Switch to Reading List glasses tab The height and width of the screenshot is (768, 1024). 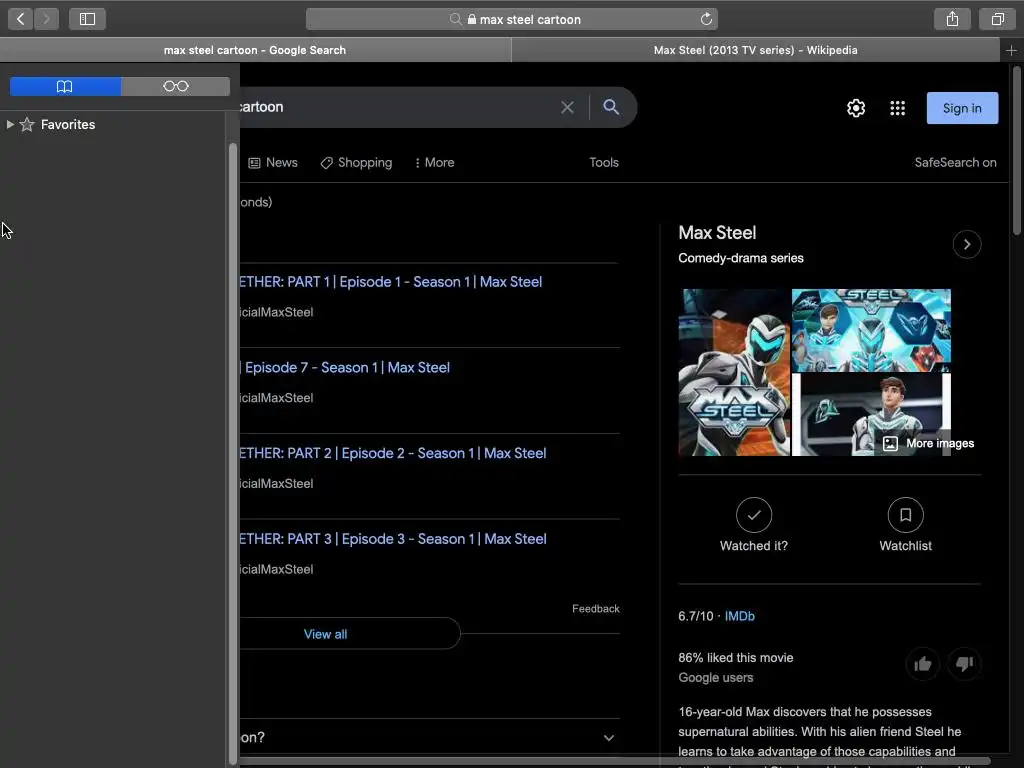176,86
